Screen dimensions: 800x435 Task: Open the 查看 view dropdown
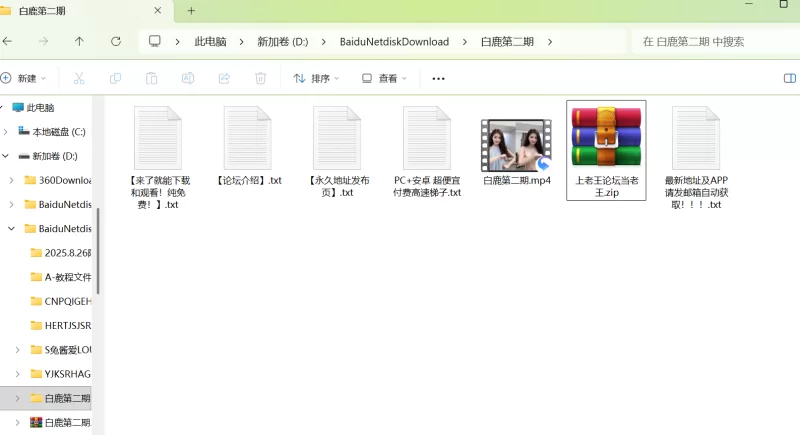click(385, 78)
